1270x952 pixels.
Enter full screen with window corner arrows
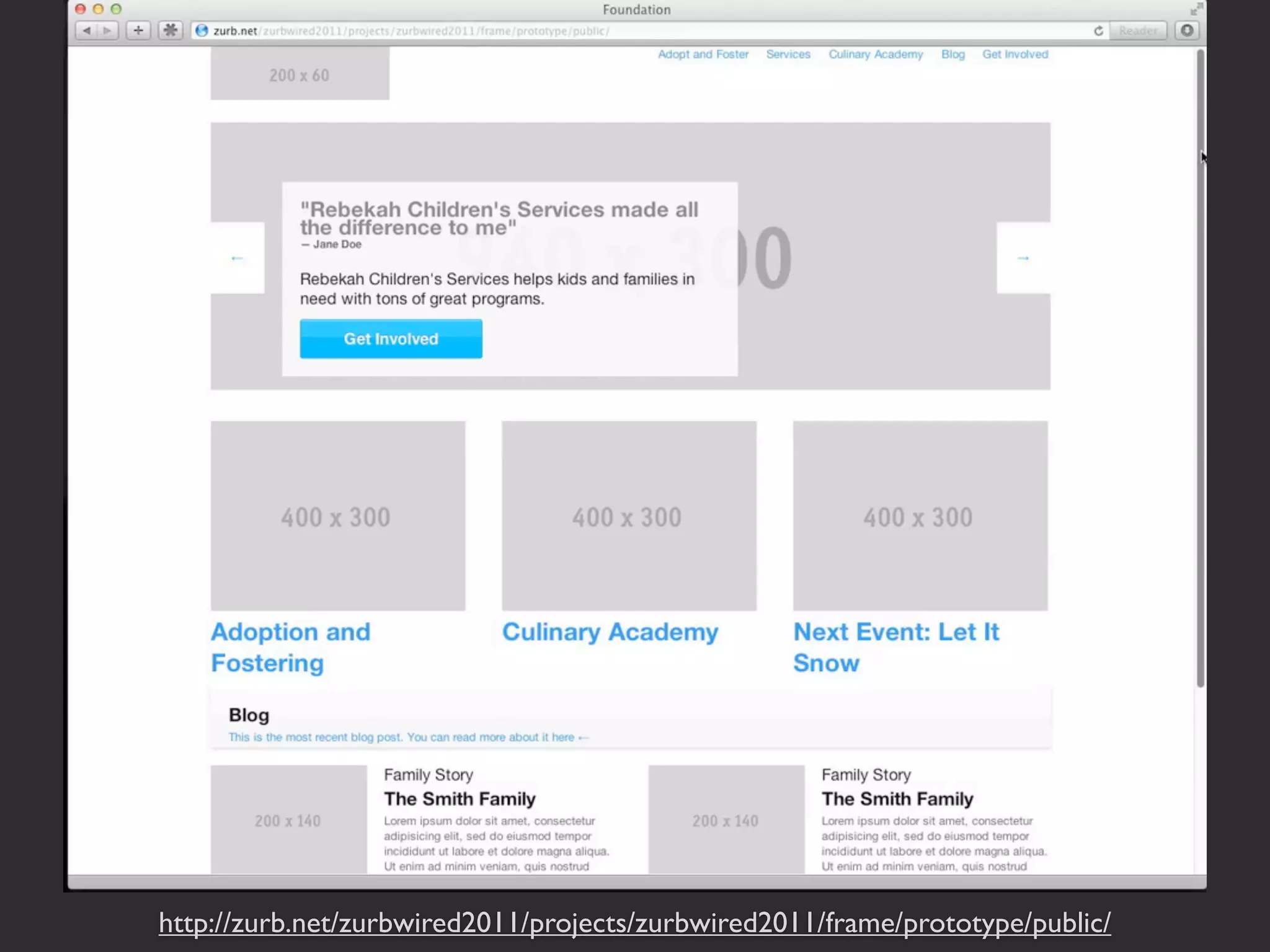(1196, 9)
